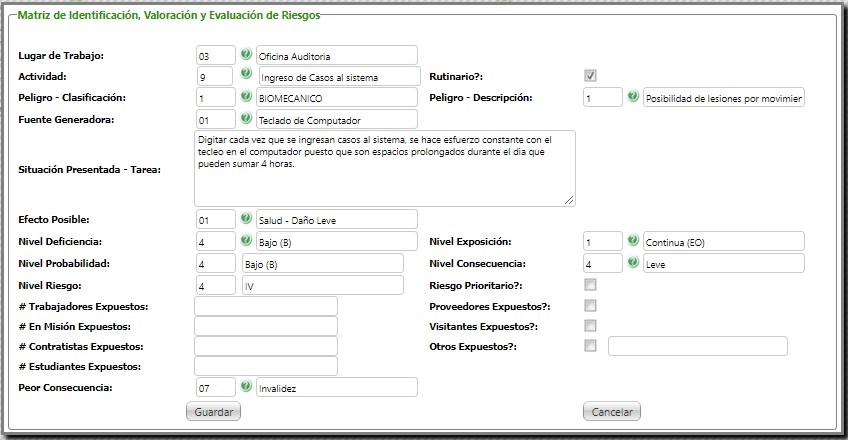848x440 pixels.
Task: Open the Nivel Consecuencia lookup icon
Action: click(633, 262)
